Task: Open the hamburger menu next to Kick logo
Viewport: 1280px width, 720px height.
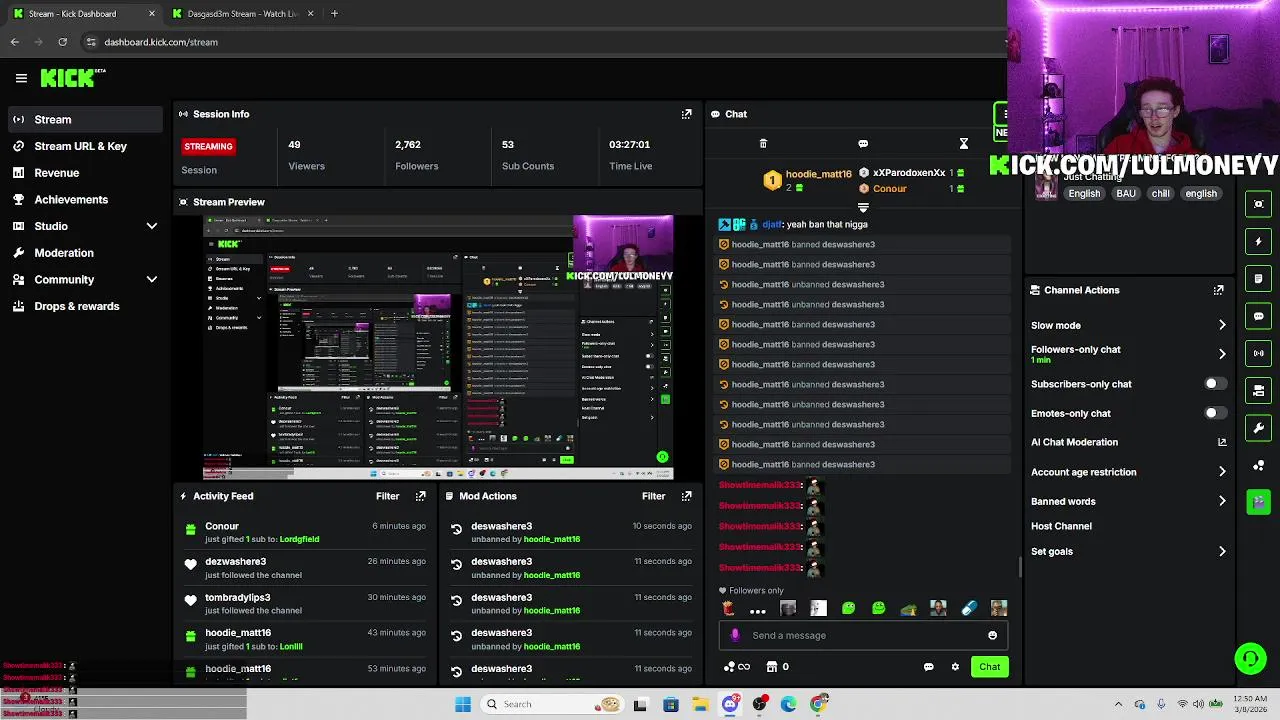Action: (x=21, y=78)
